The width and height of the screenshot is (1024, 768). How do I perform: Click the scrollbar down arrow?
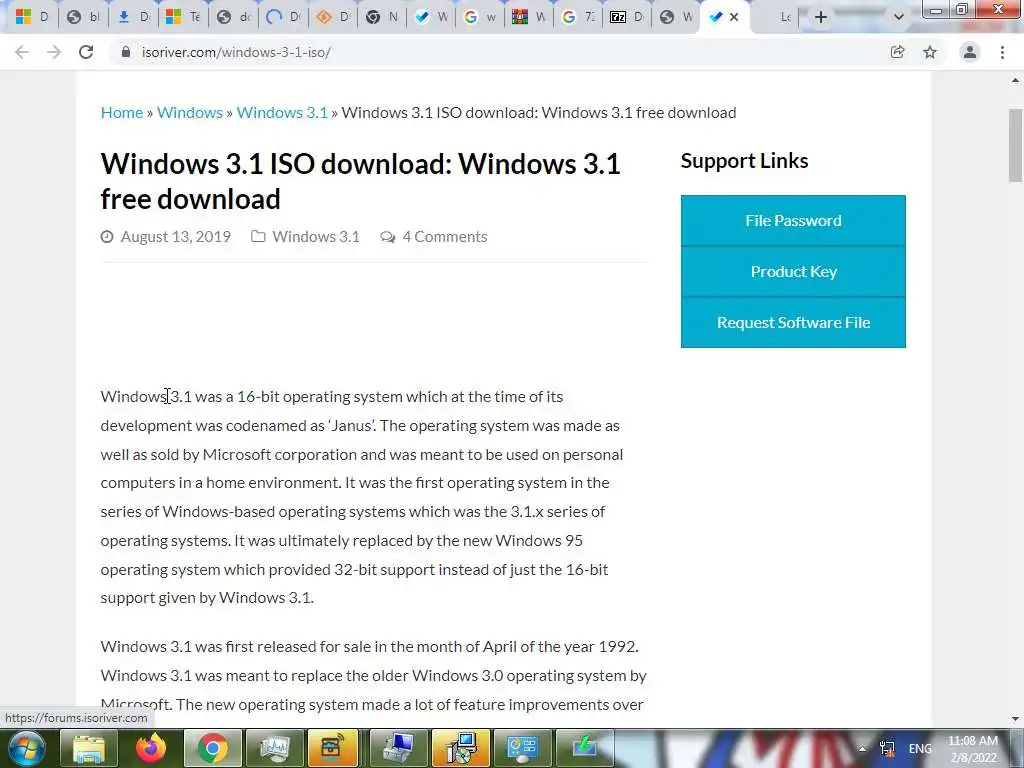point(1015,719)
